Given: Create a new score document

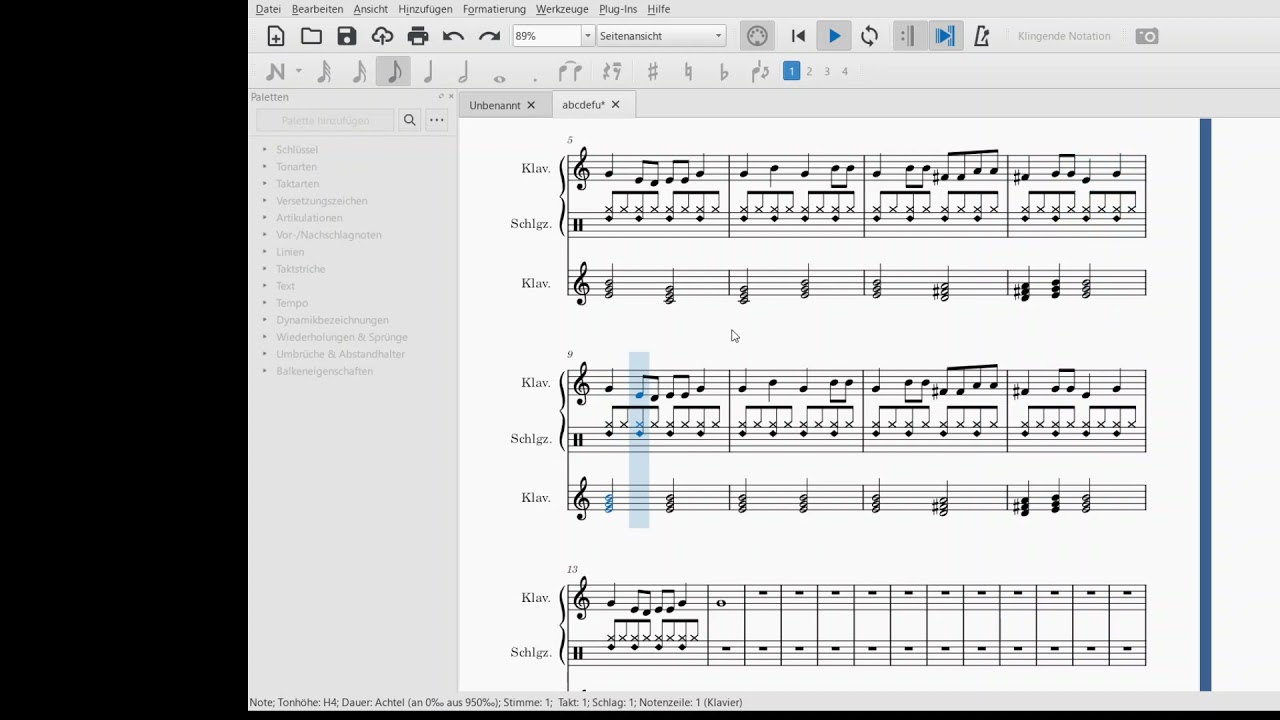Looking at the screenshot, I should pyautogui.click(x=276, y=37).
